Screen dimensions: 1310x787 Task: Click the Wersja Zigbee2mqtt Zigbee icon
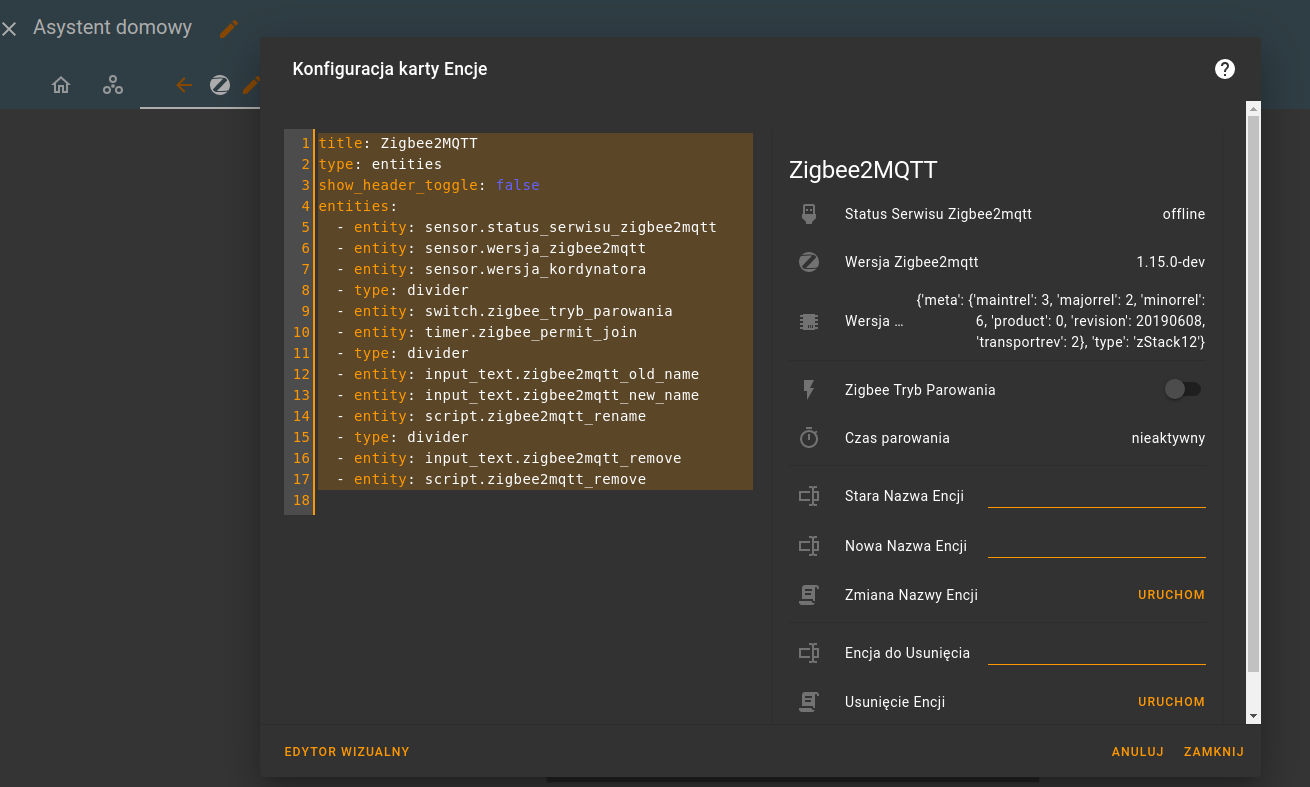pyautogui.click(x=809, y=262)
